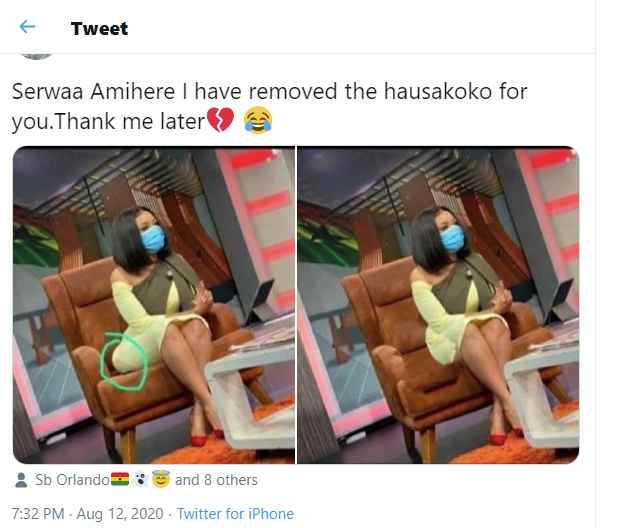Open the "Twitter for iPhone" source link
The image size is (622, 528).
click(x=235, y=514)
